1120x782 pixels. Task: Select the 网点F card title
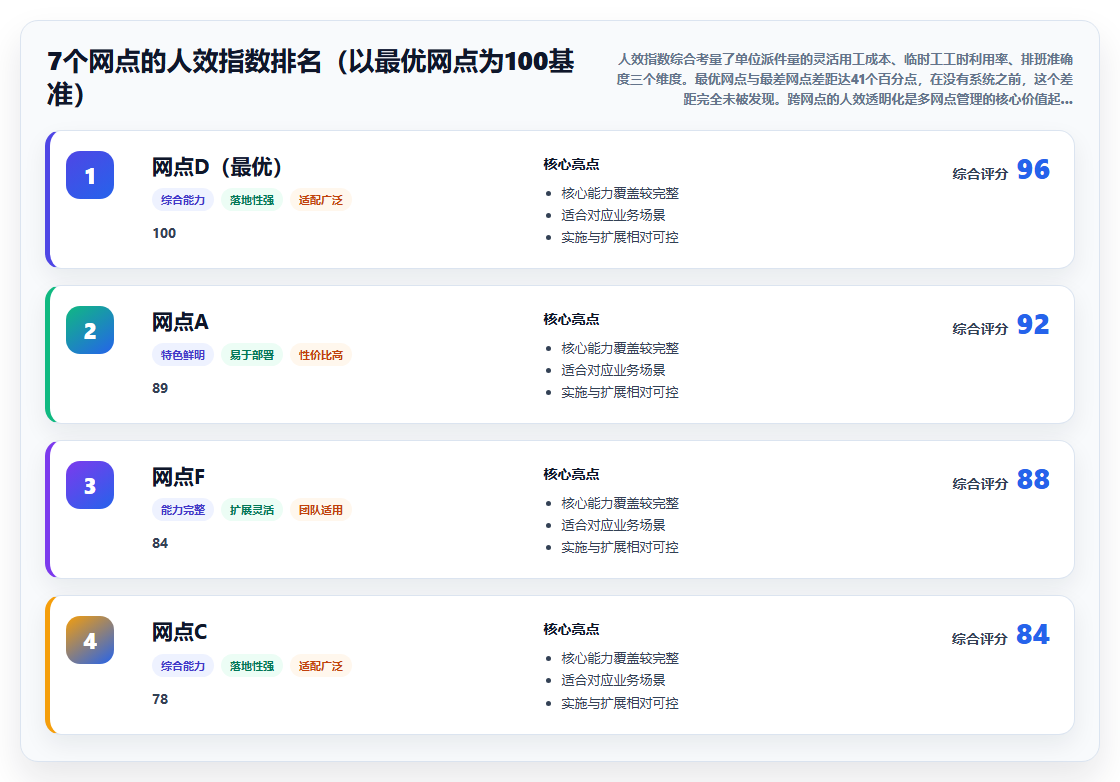[x=179, y=477]
